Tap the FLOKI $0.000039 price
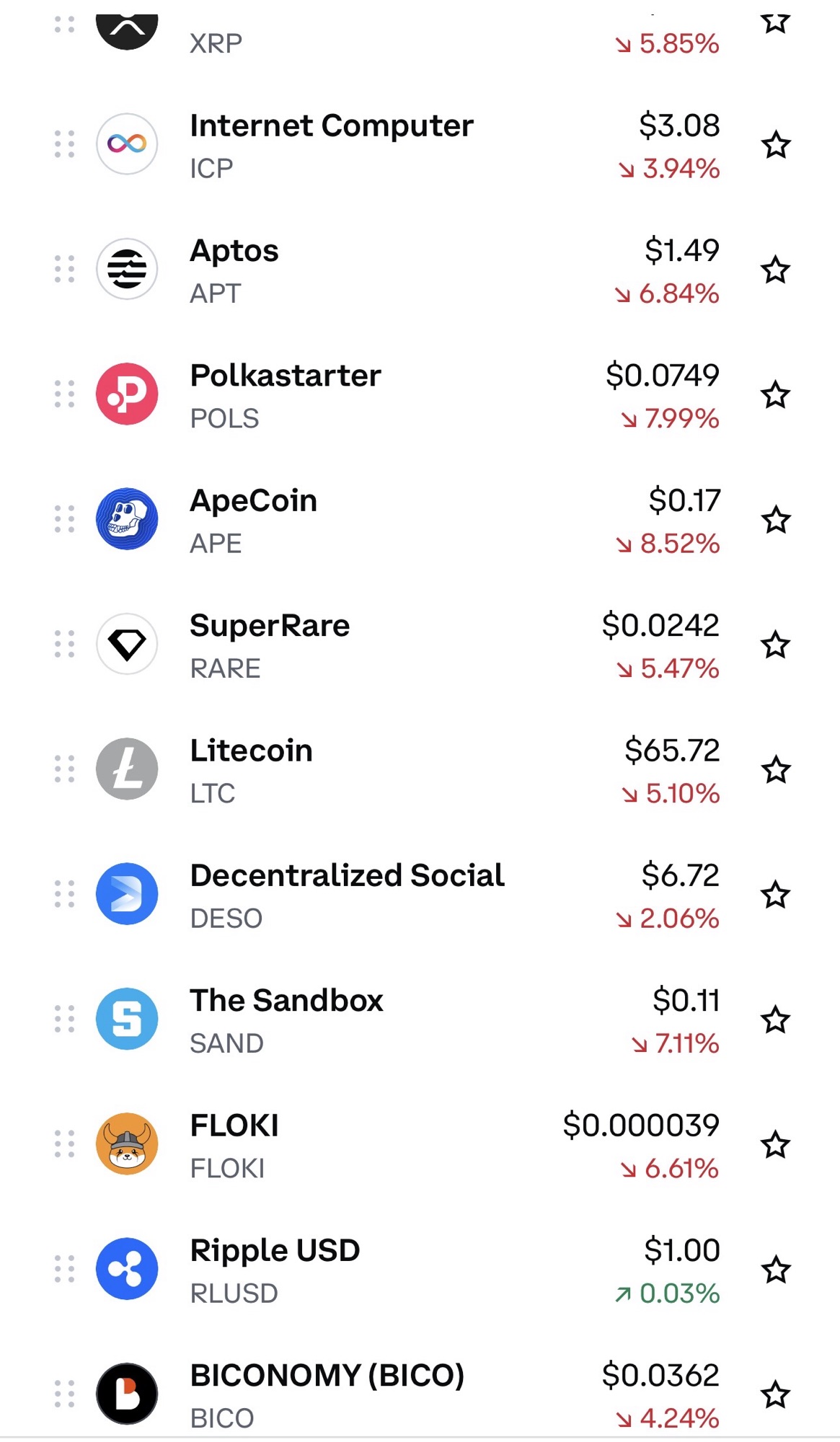The width and height of the screenshot is (840, 1442). 640,1125
